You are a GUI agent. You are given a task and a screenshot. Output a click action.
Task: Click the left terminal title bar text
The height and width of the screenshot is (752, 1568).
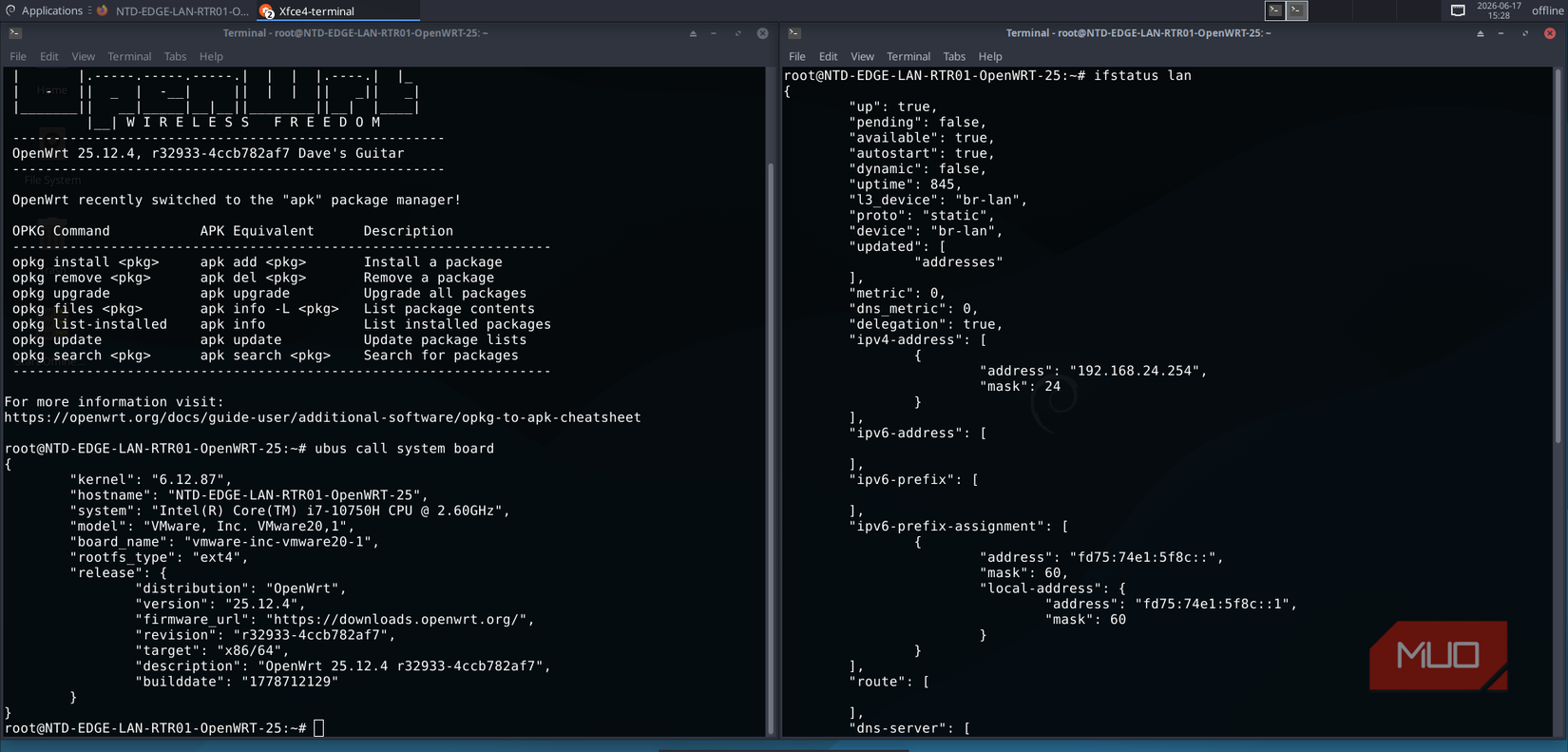[355, 33]
